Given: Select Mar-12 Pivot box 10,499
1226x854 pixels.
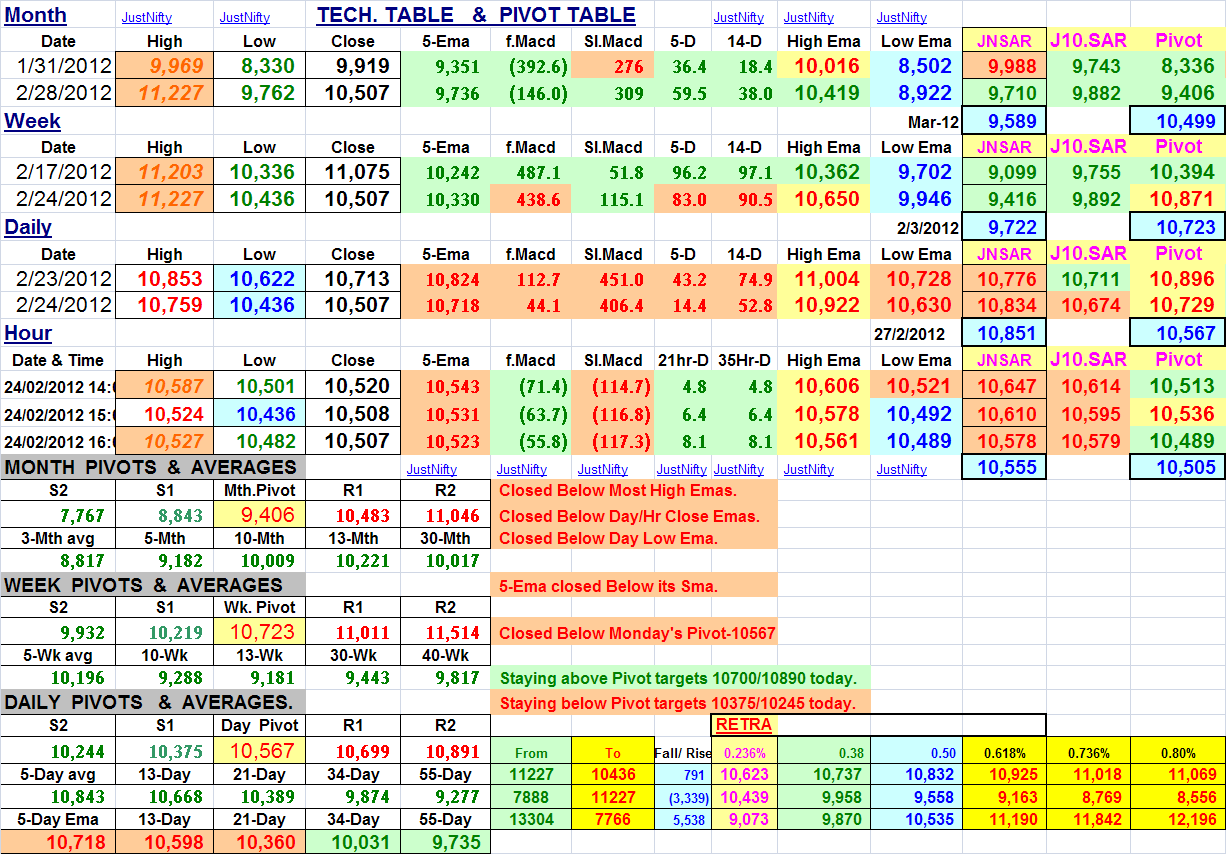Looking at the screenshot, I should pyautogui.click(x=1177, y=121).
